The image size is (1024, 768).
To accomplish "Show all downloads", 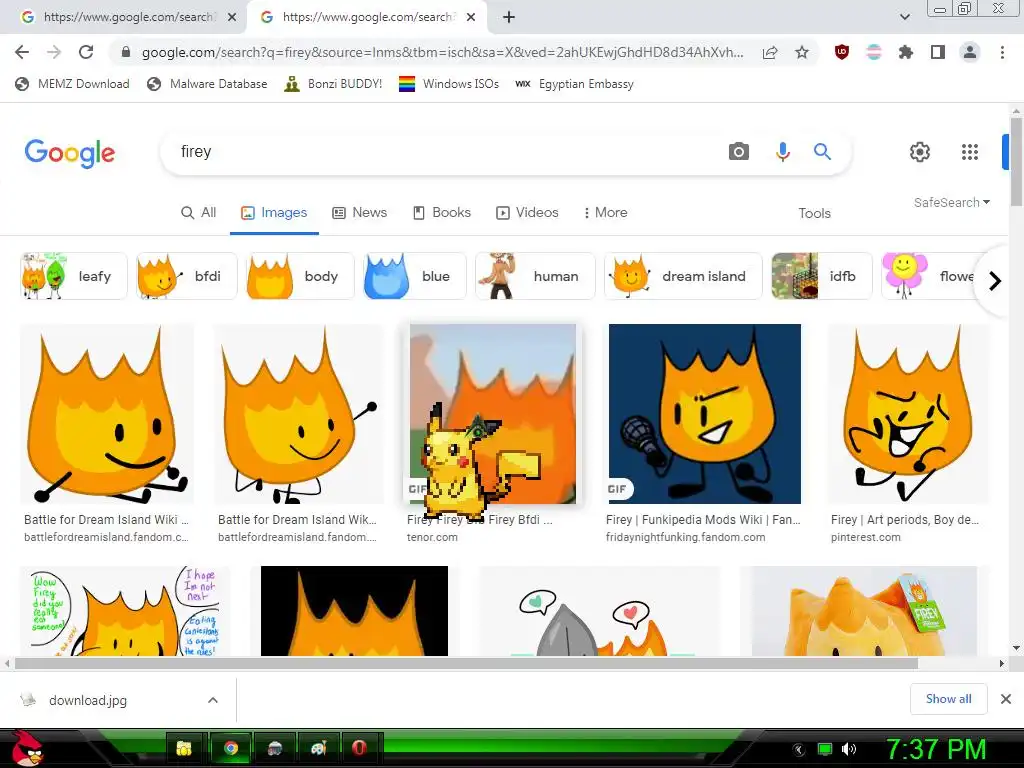I will click(948, 699).
